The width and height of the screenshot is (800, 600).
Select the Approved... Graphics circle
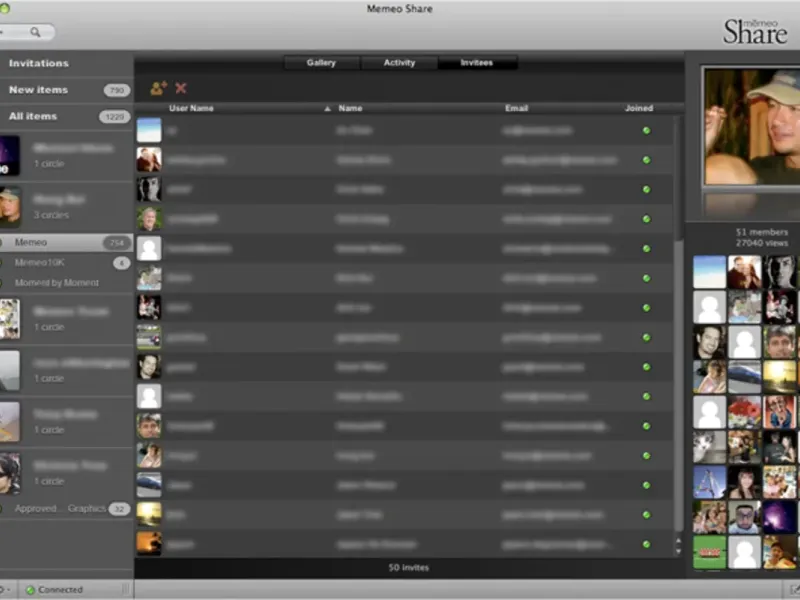(66, 509)
